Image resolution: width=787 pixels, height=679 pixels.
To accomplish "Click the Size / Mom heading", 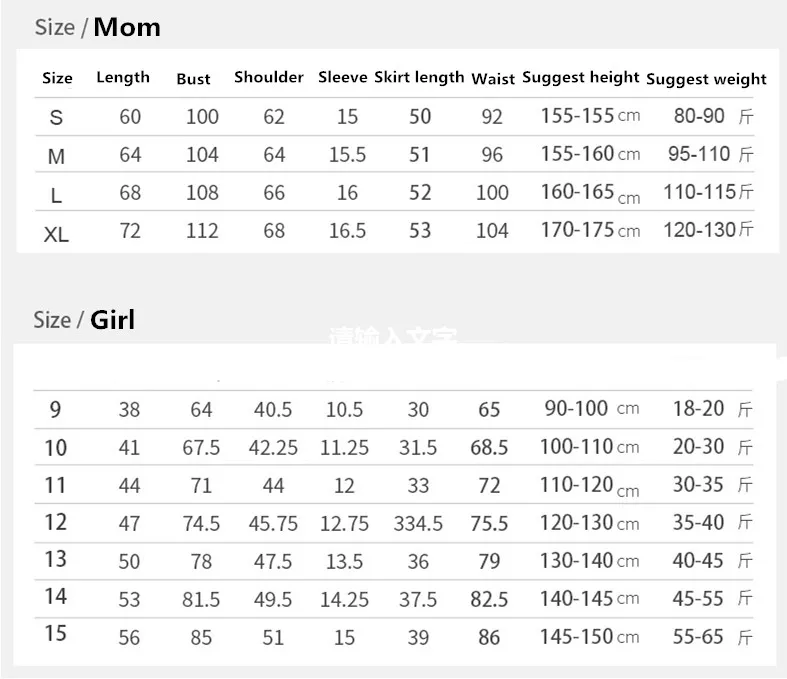I will [x=98, y=27].
